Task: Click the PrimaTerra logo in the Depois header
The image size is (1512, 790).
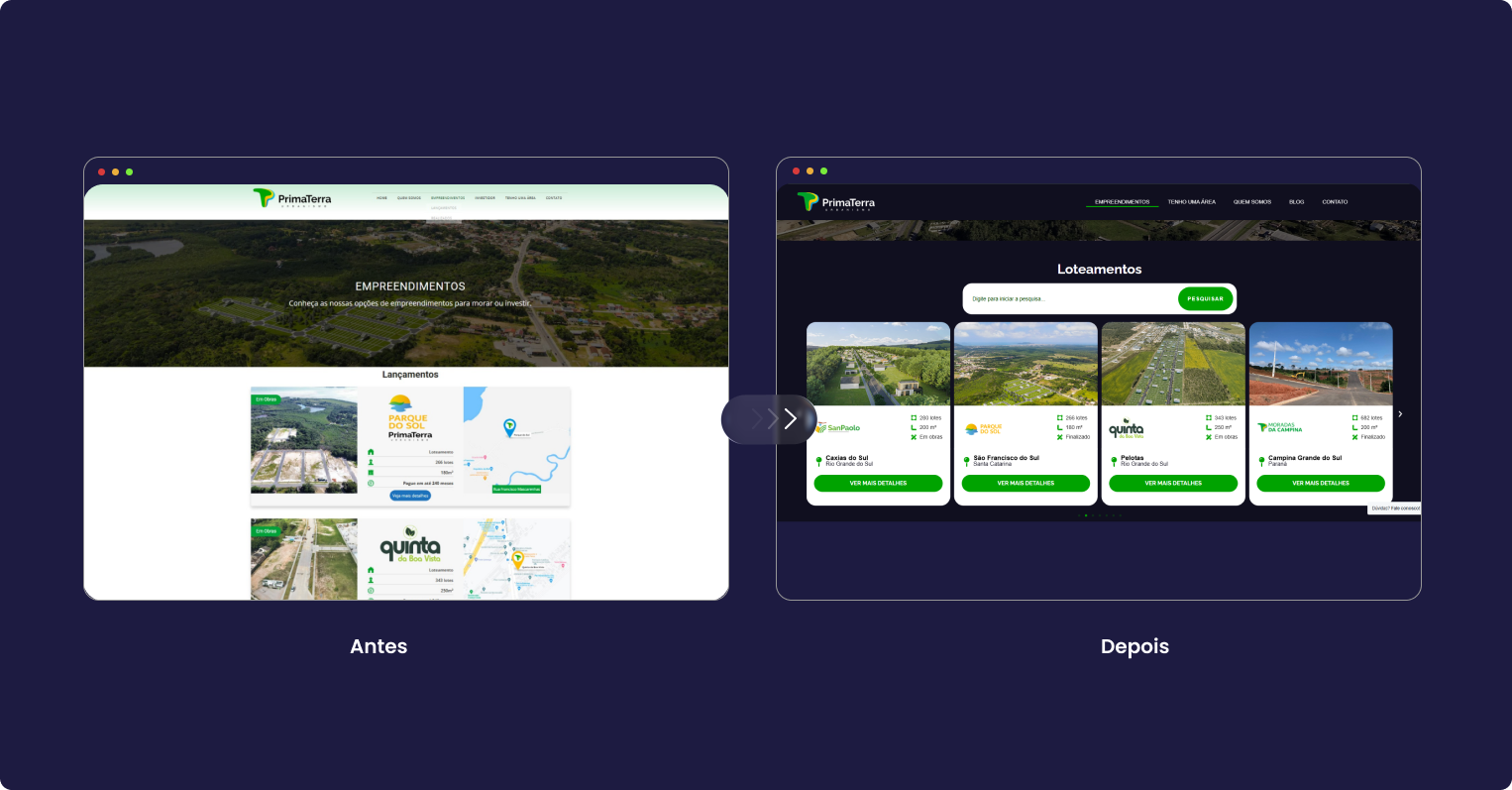Action: click(x=835, y=202)
